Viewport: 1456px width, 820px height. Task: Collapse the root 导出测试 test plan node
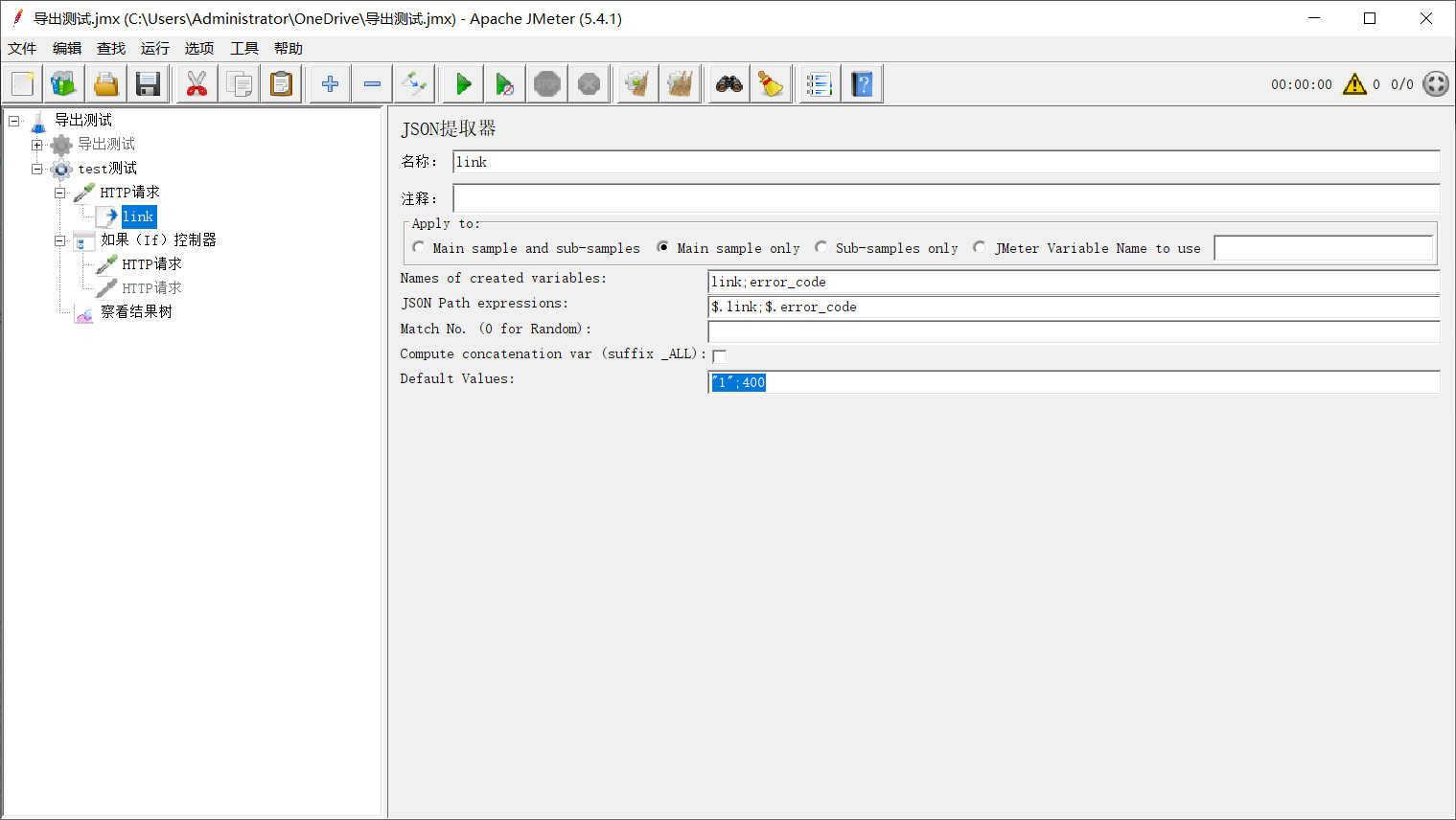tap(14, 121)
